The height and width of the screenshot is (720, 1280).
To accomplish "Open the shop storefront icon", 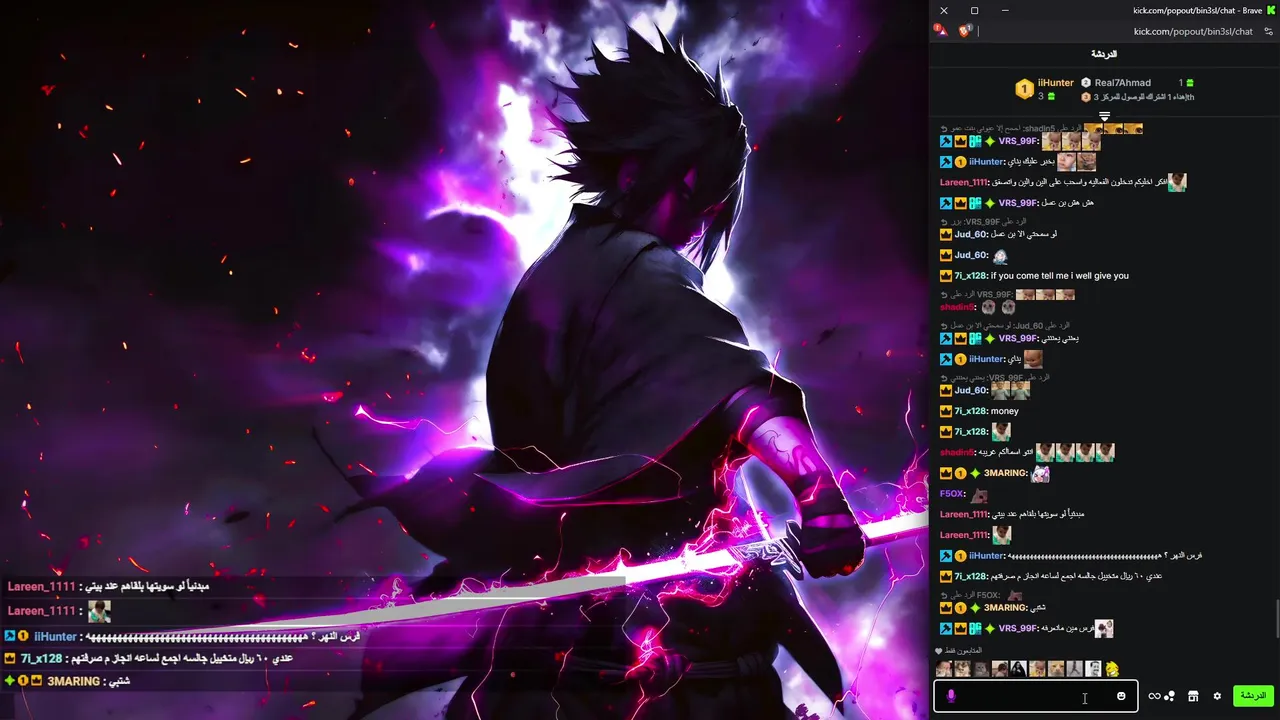I will click(x=1193, y=696).
